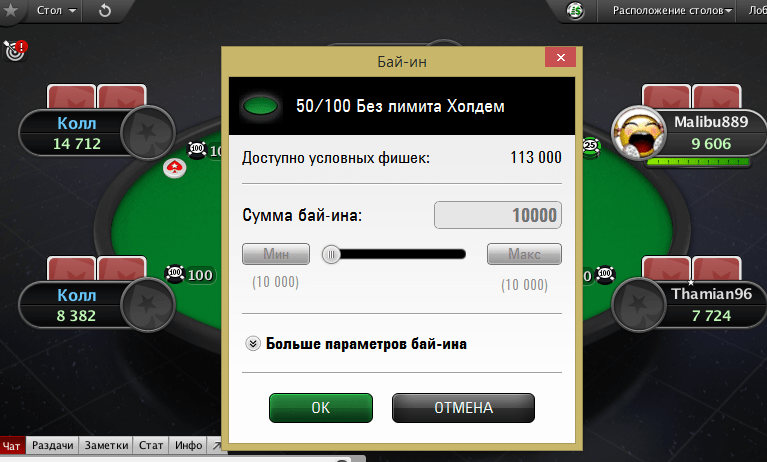Viewport: 767px width, 462px height.
Task: Click the green cashier chip icon
Action: coord(575,10)
